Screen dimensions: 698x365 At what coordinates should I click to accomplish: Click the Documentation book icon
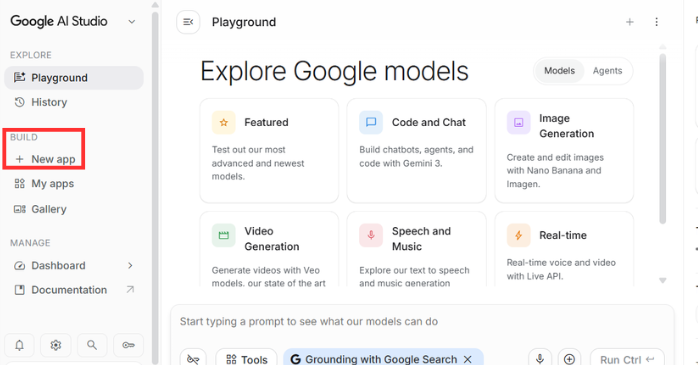pos(20,290)
